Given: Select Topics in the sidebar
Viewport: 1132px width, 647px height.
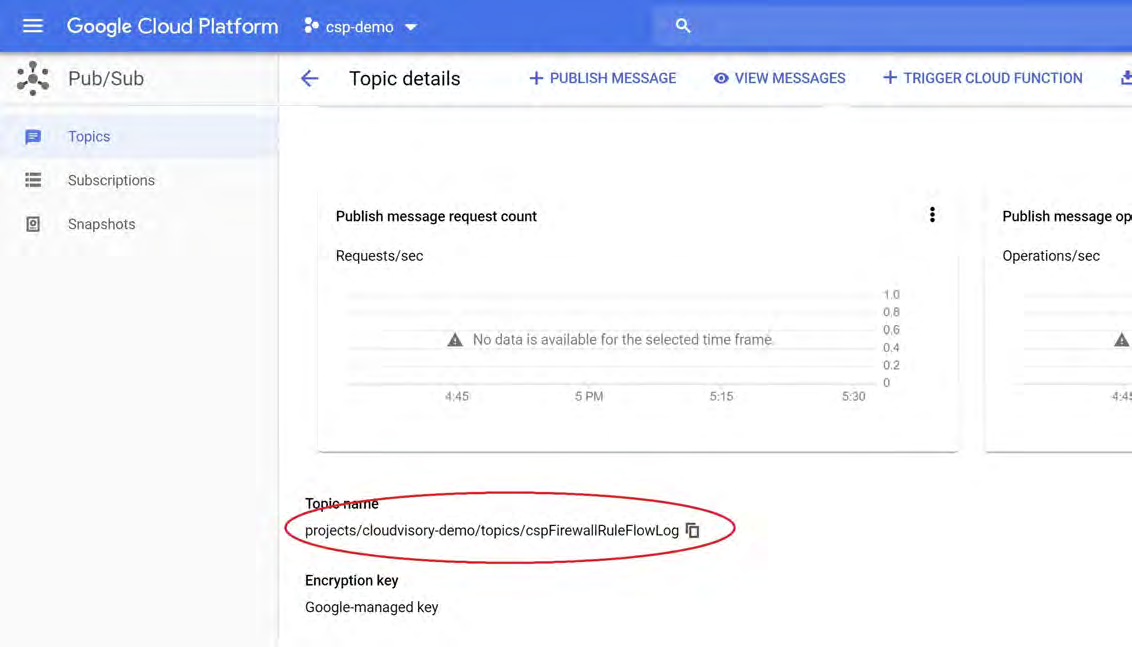Looking at the screenshot, I should pos(139,136).
